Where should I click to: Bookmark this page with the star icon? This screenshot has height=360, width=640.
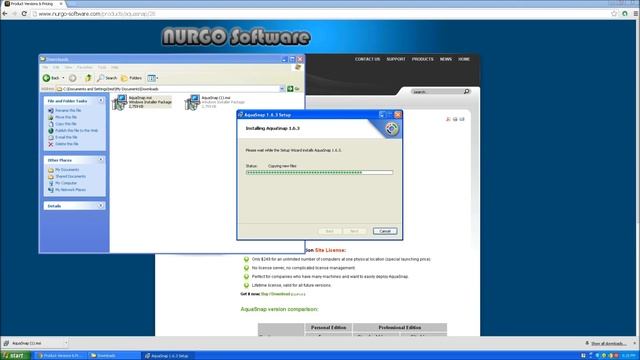(x=614, y=13)
